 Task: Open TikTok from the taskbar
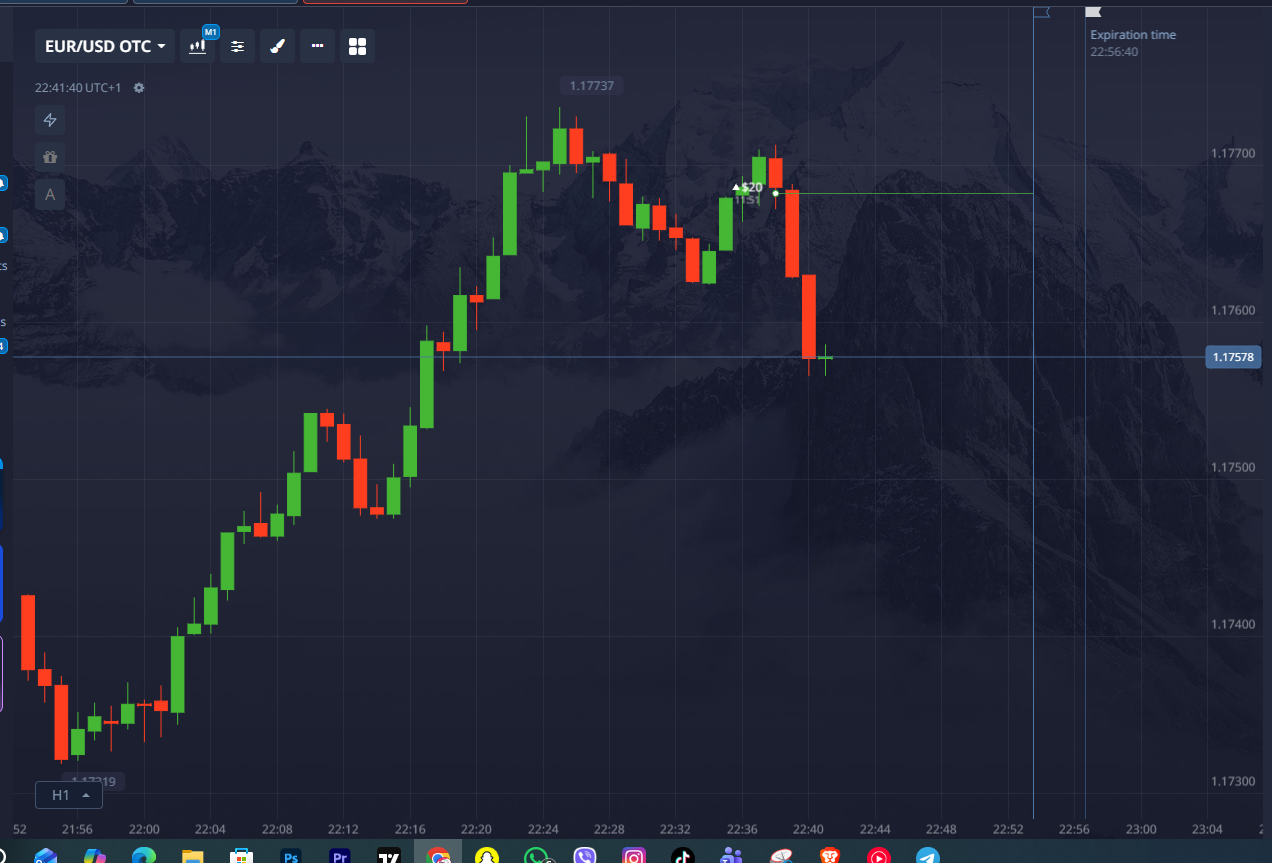coord(683,856)
